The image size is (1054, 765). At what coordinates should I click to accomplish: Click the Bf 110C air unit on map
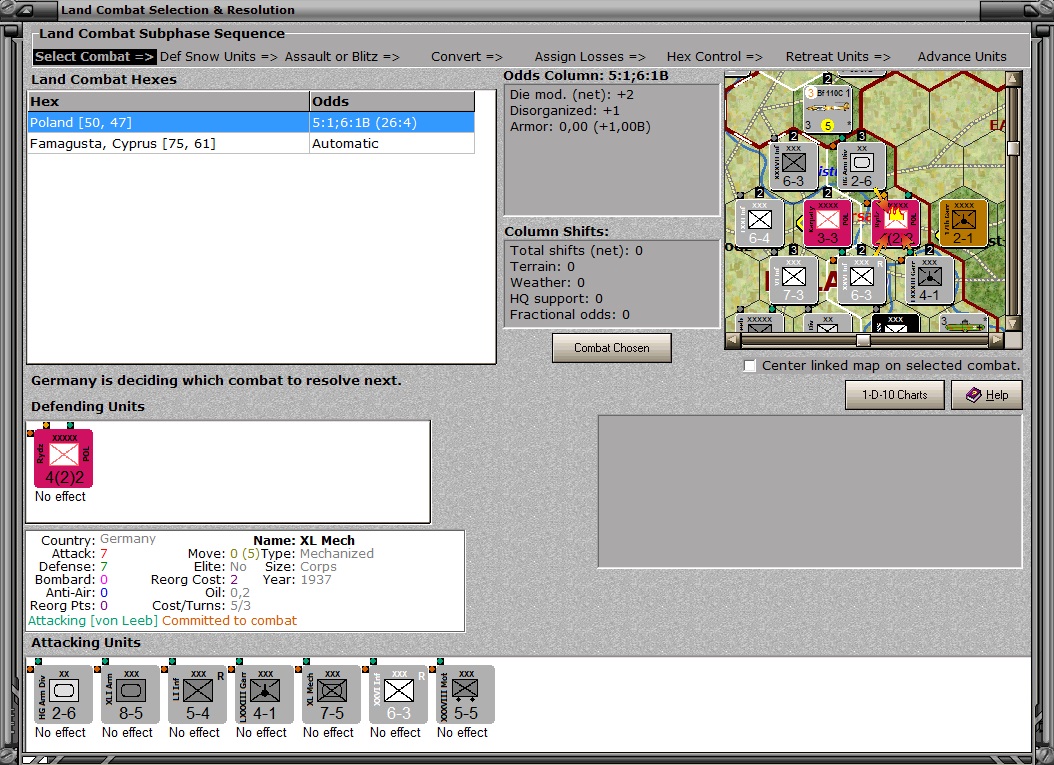point(827,108)
